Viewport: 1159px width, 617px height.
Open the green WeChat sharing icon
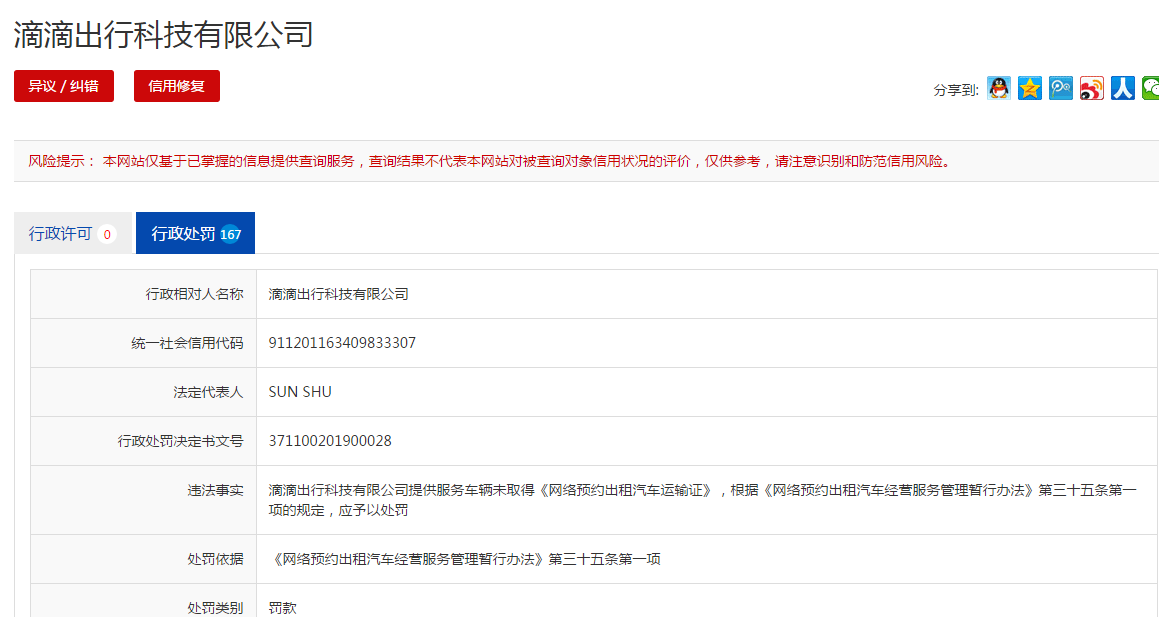pyautogui.click(x=1150, y=88)
